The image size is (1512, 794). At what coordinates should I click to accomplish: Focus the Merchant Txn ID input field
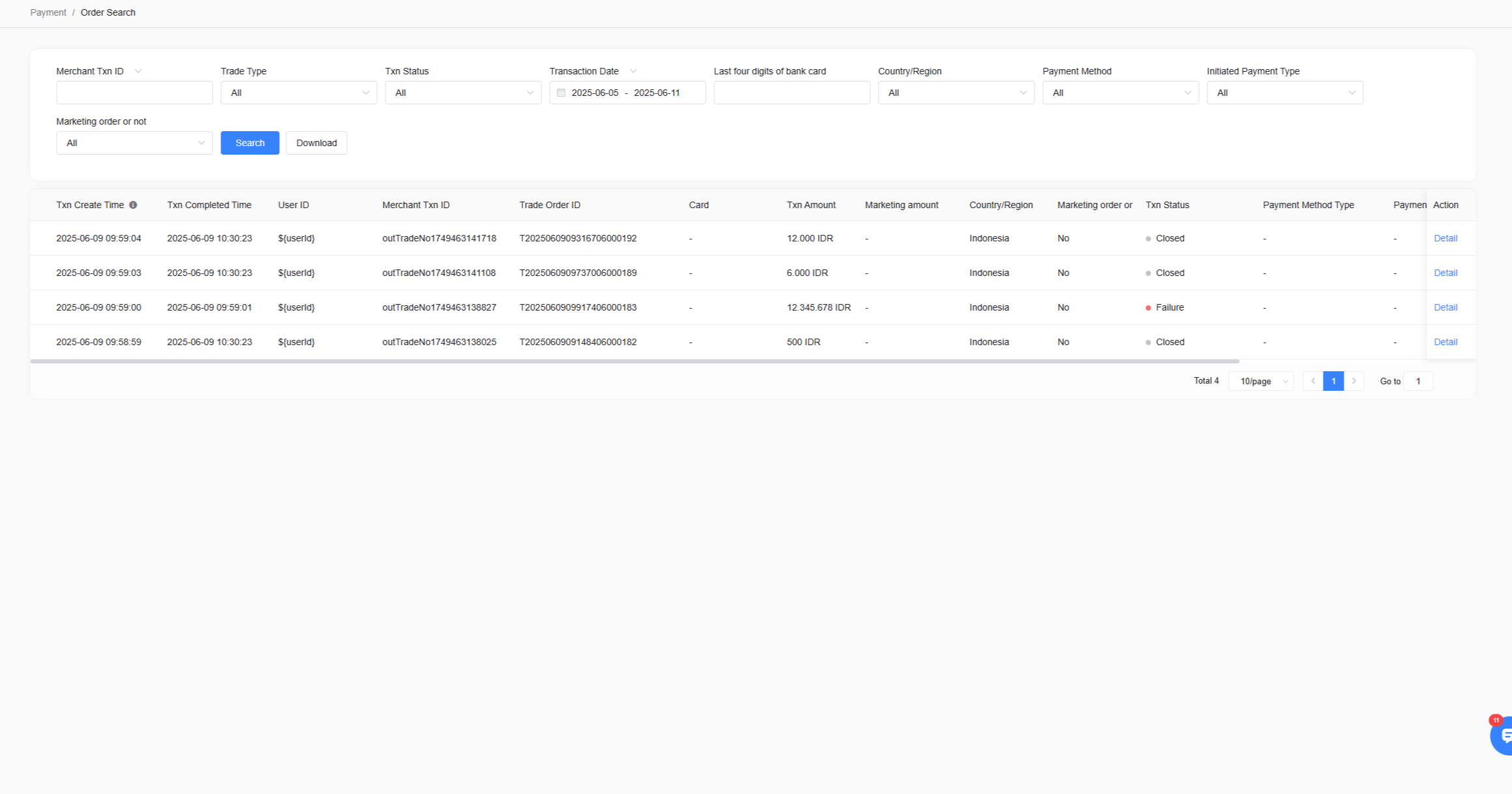tap(134, 93)
